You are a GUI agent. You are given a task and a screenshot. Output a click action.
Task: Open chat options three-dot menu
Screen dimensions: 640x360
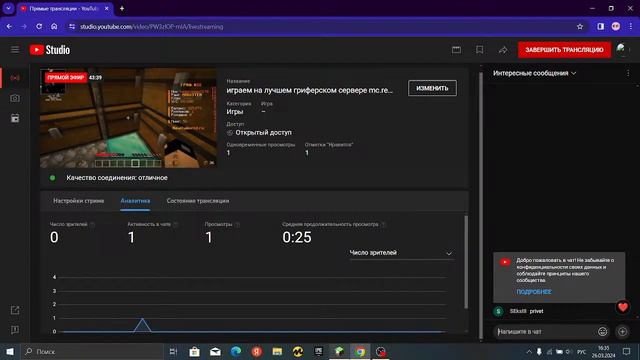click(628, 73)
